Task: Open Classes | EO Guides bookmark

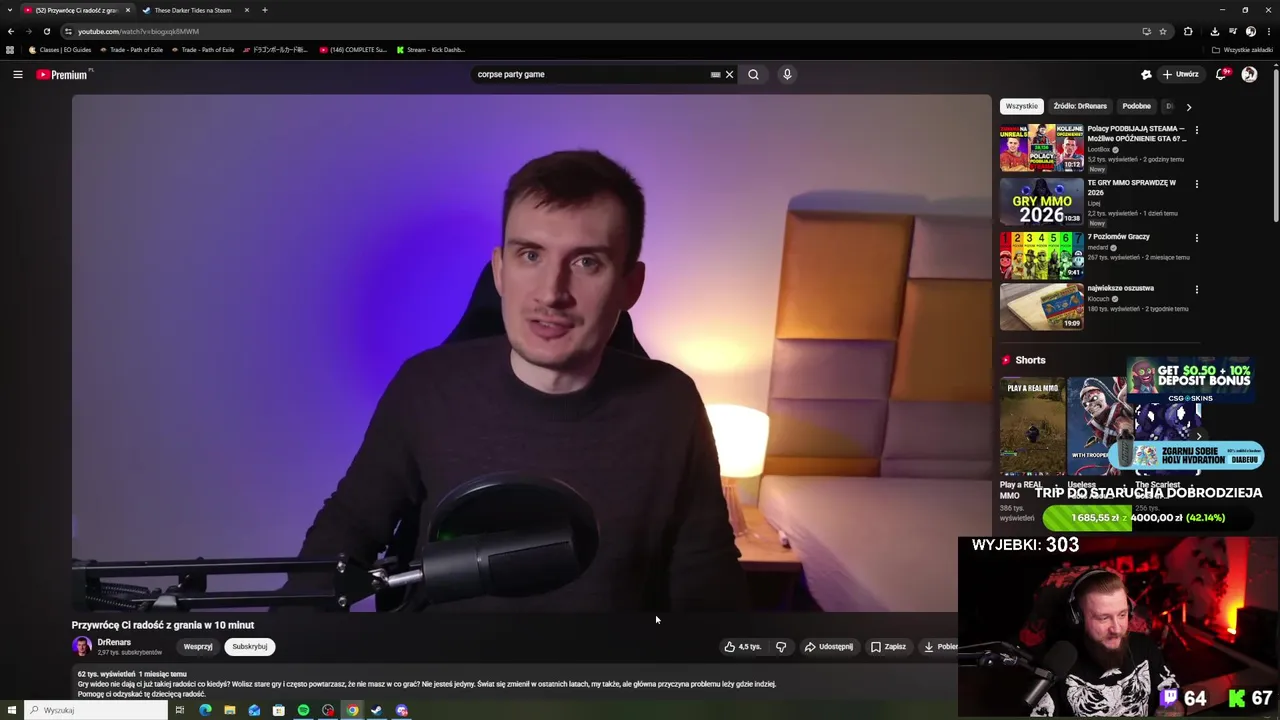Action: click(x=60, y=50)
